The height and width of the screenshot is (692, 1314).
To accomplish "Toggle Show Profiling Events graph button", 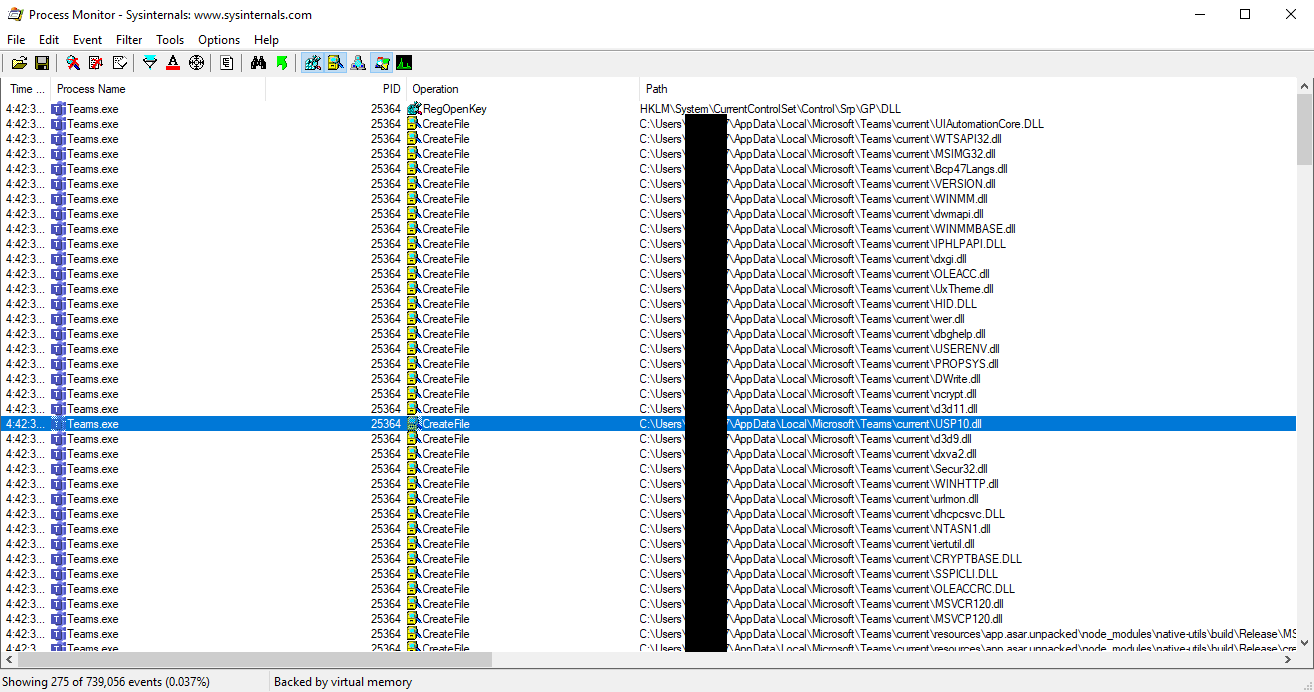I will 404,63.
